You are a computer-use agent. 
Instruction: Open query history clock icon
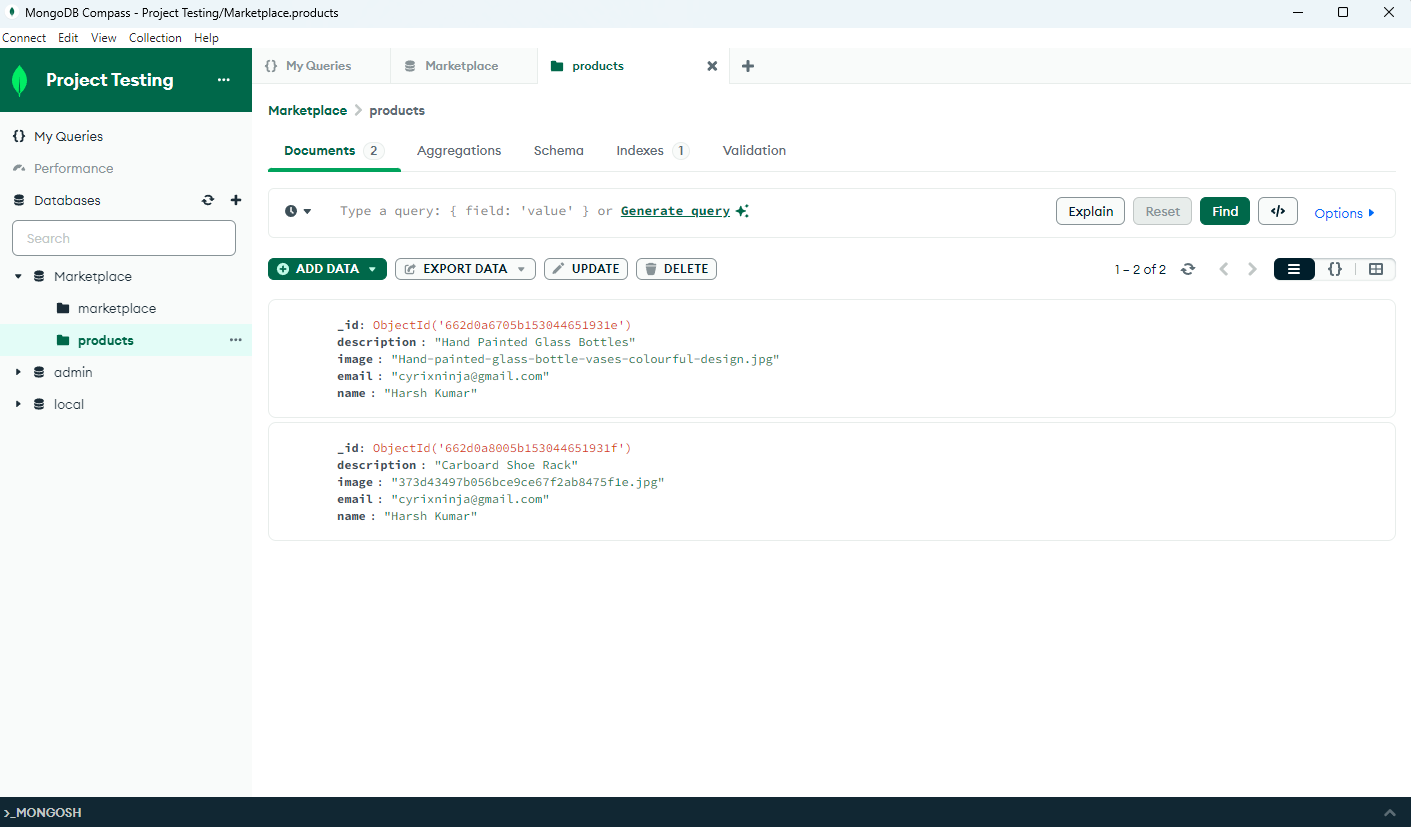298,211
